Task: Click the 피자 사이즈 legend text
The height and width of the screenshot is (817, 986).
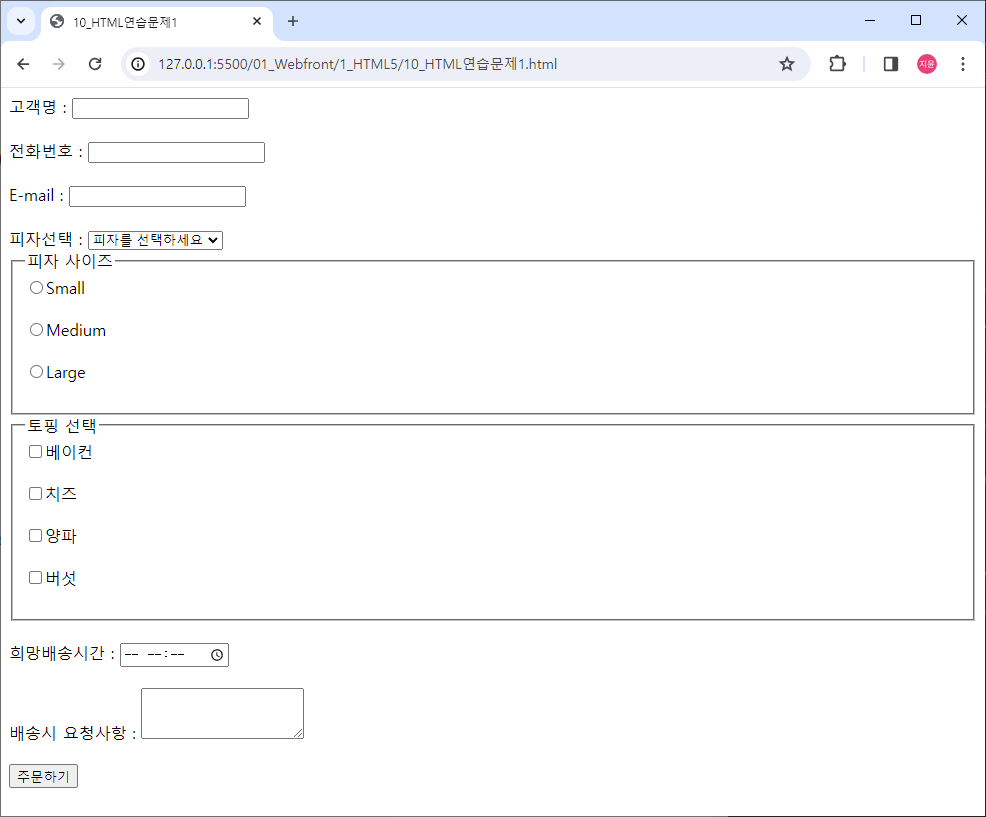Action: tap(70, 261)
